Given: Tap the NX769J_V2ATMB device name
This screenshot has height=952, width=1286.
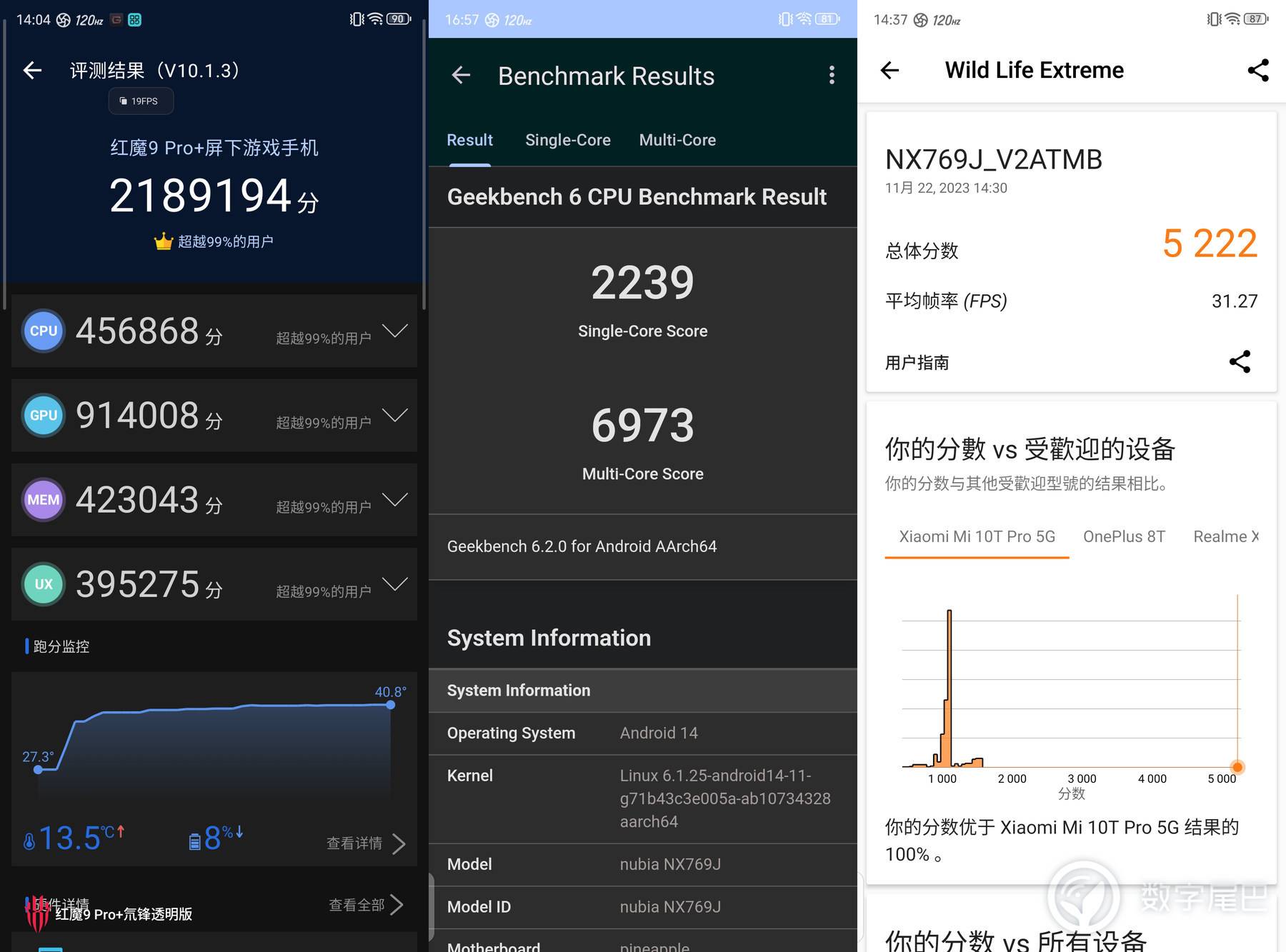Looking at the screenshot, I should coord(994,160).
